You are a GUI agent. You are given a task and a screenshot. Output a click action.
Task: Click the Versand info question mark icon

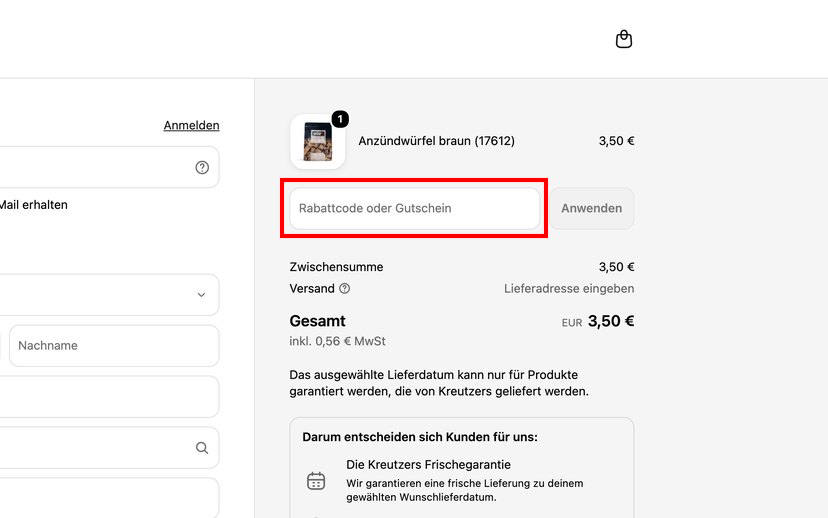(344, 288)
